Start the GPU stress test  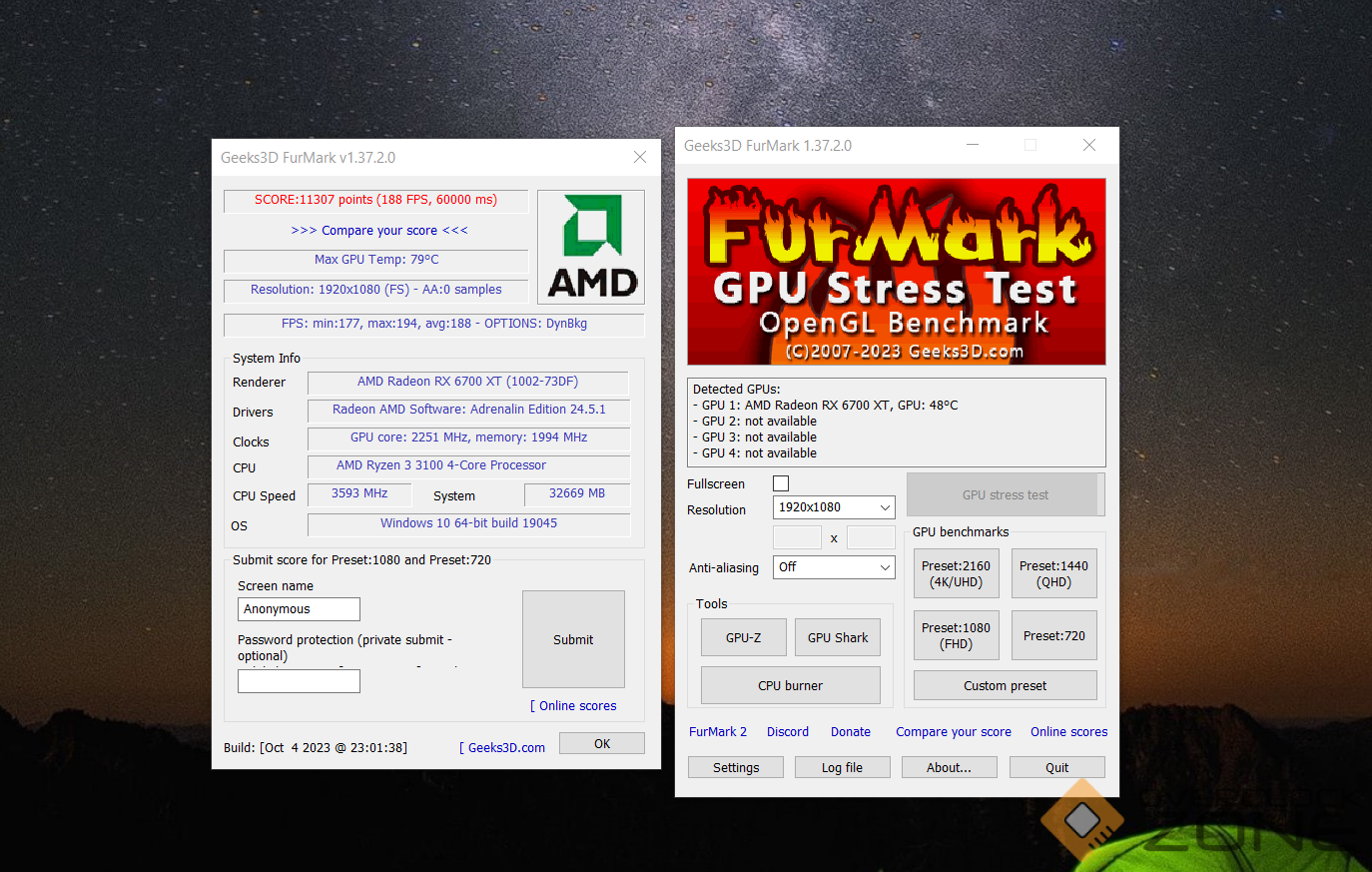point(1005,494)
